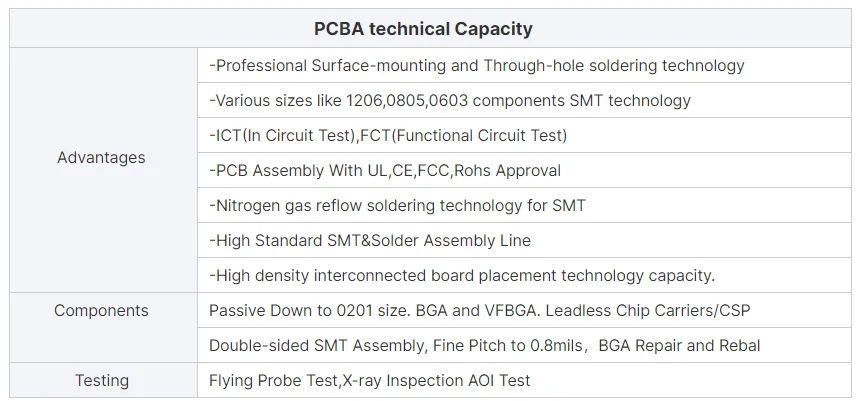This screenshot has height=401, width=864.
Task: Click the Nitrogen gas reflow soldering row
Action: pyautogui.click(x=397, y=206)
